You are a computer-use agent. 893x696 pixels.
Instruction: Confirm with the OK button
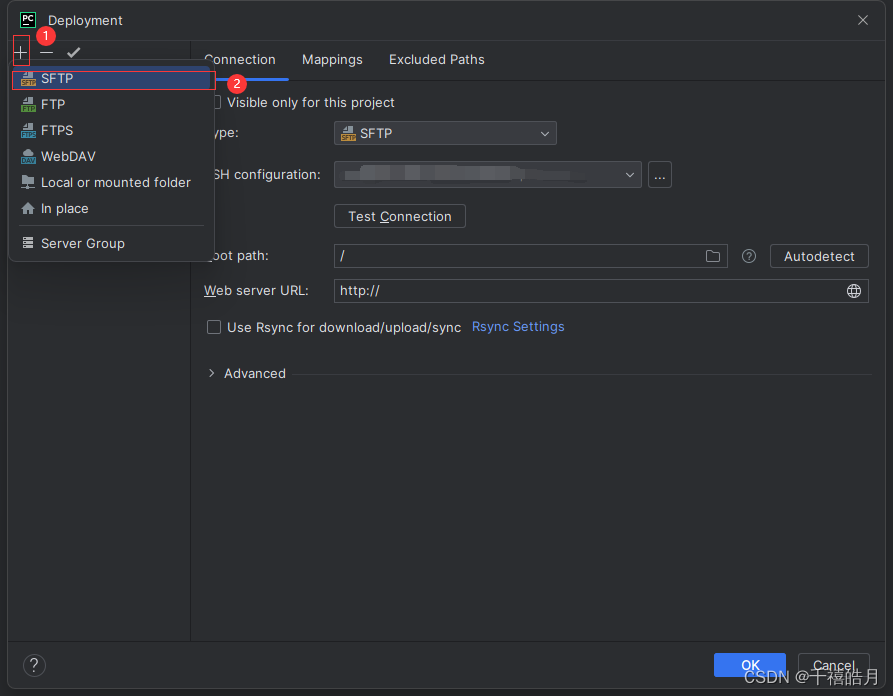point(749,665)
